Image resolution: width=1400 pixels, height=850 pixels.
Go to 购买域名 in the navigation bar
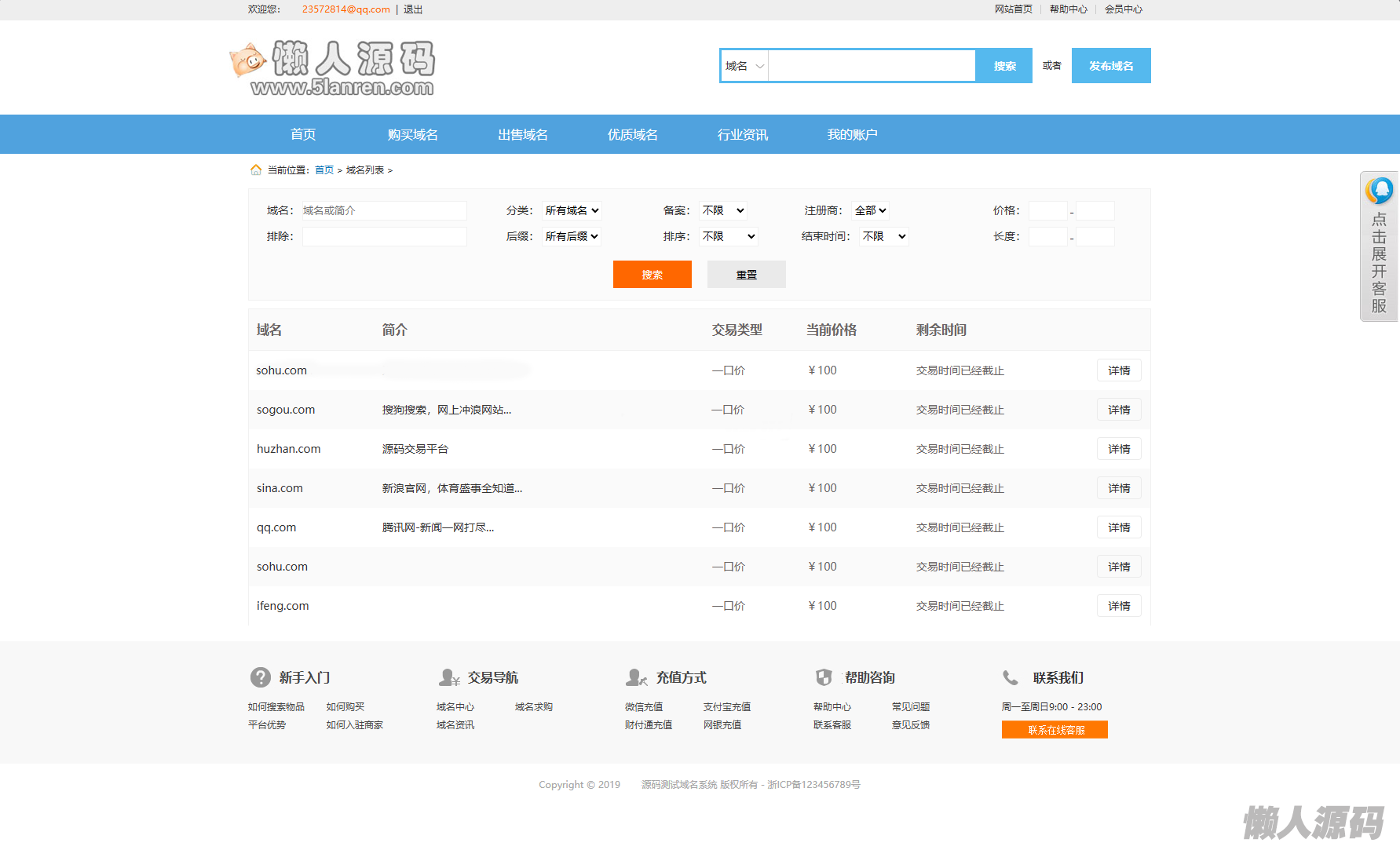(x=413, y=135)
